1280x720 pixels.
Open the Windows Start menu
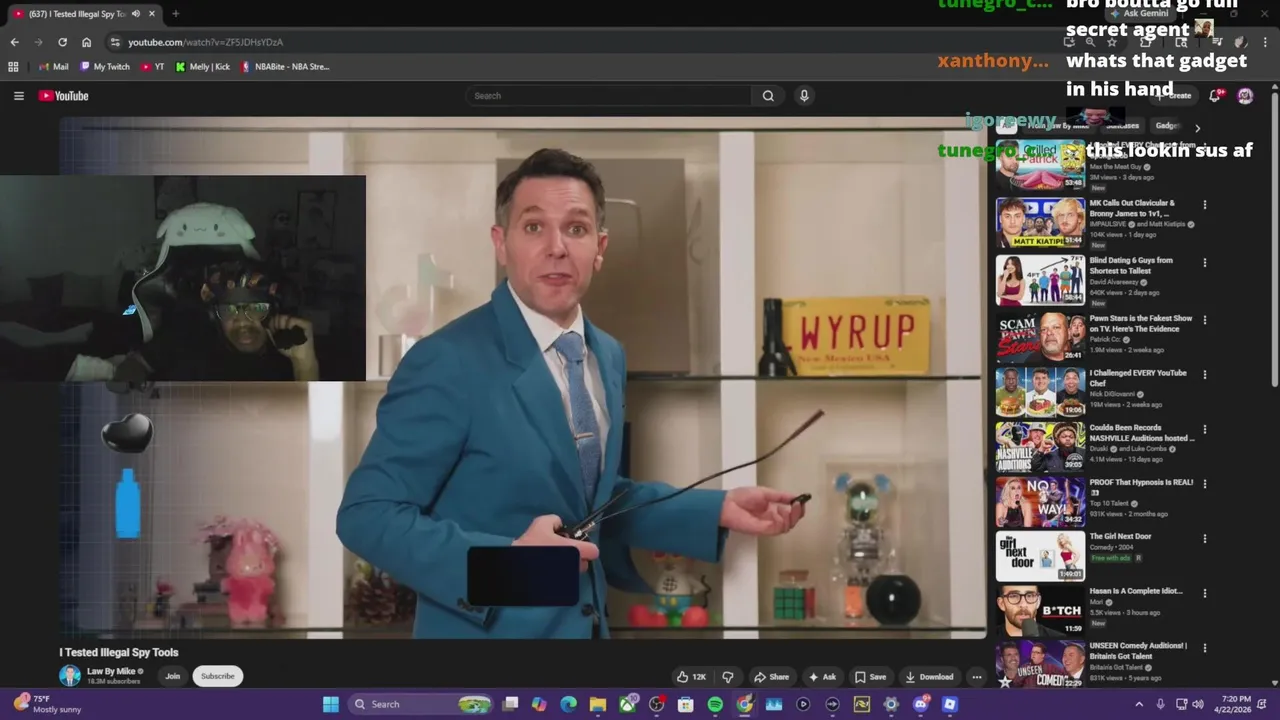331,704
